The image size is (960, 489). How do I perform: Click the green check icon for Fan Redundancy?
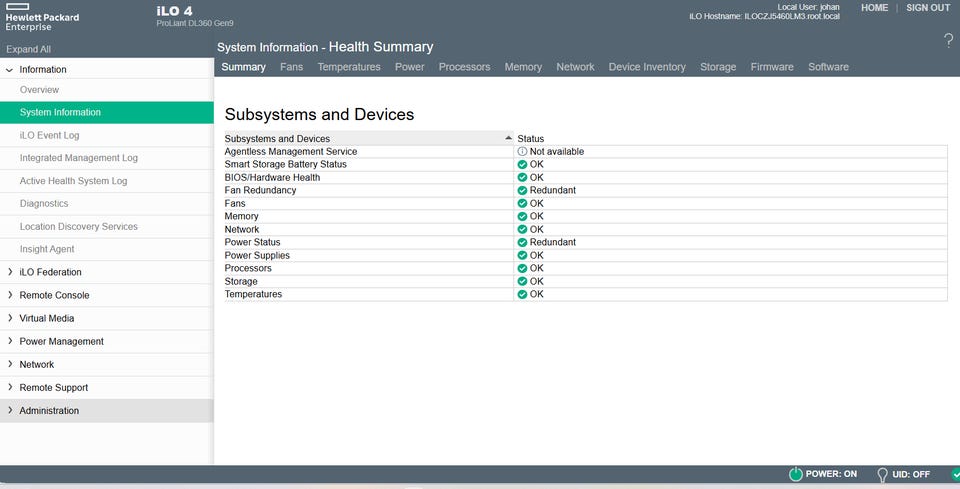pos(522,190)
